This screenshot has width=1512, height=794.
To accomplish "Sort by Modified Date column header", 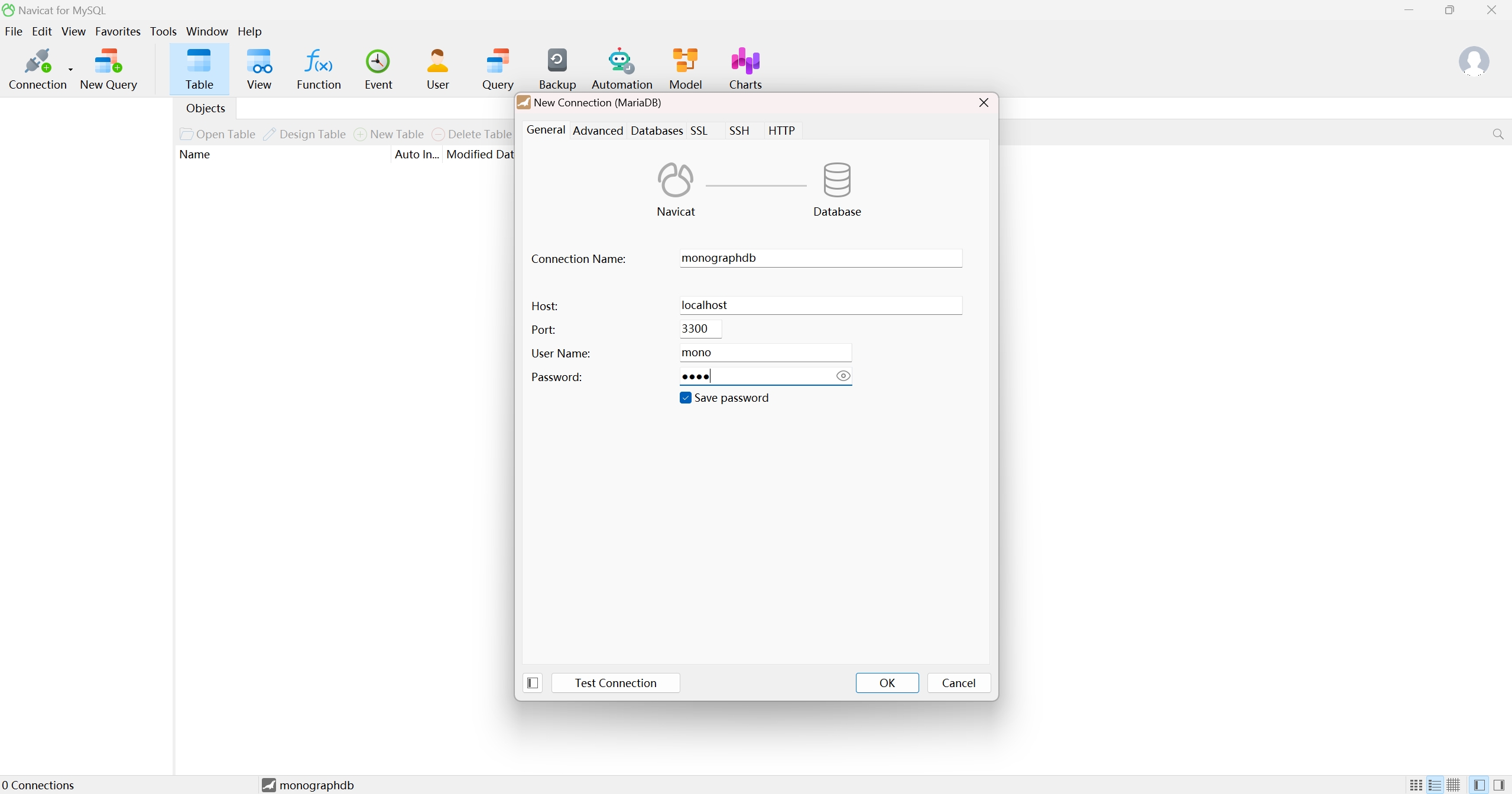I will coord(479,155).
